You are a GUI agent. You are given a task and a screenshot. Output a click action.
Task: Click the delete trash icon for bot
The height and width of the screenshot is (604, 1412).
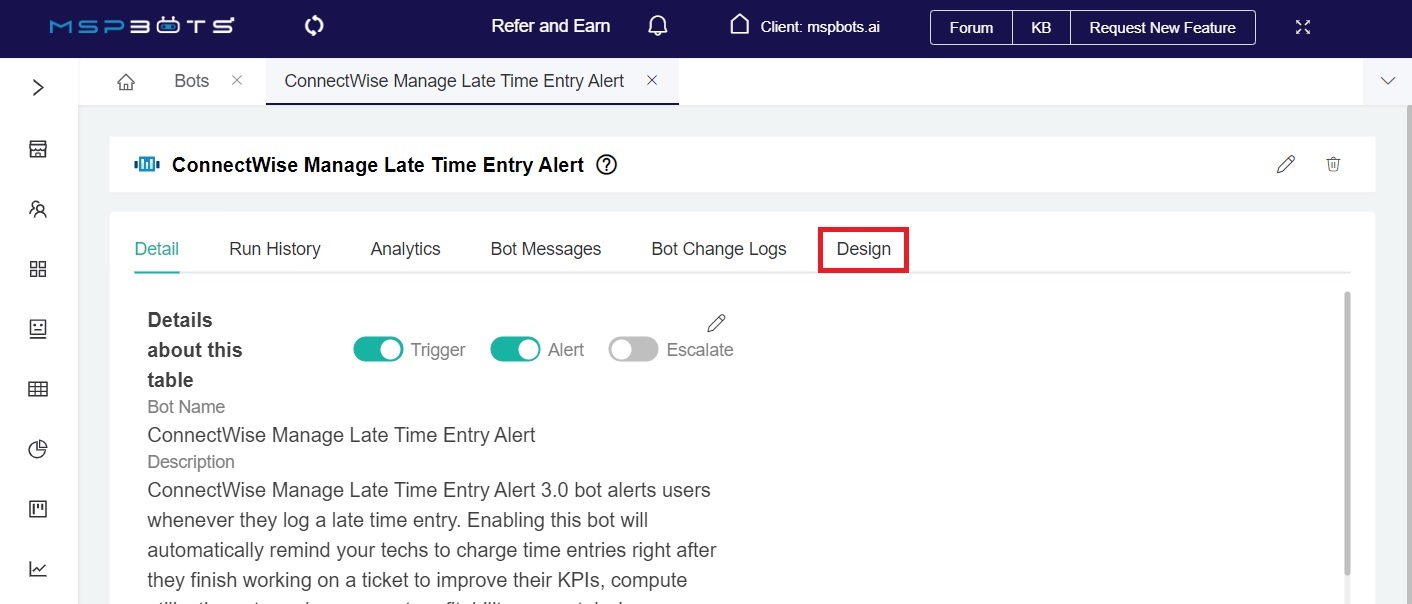point(1333,164)
